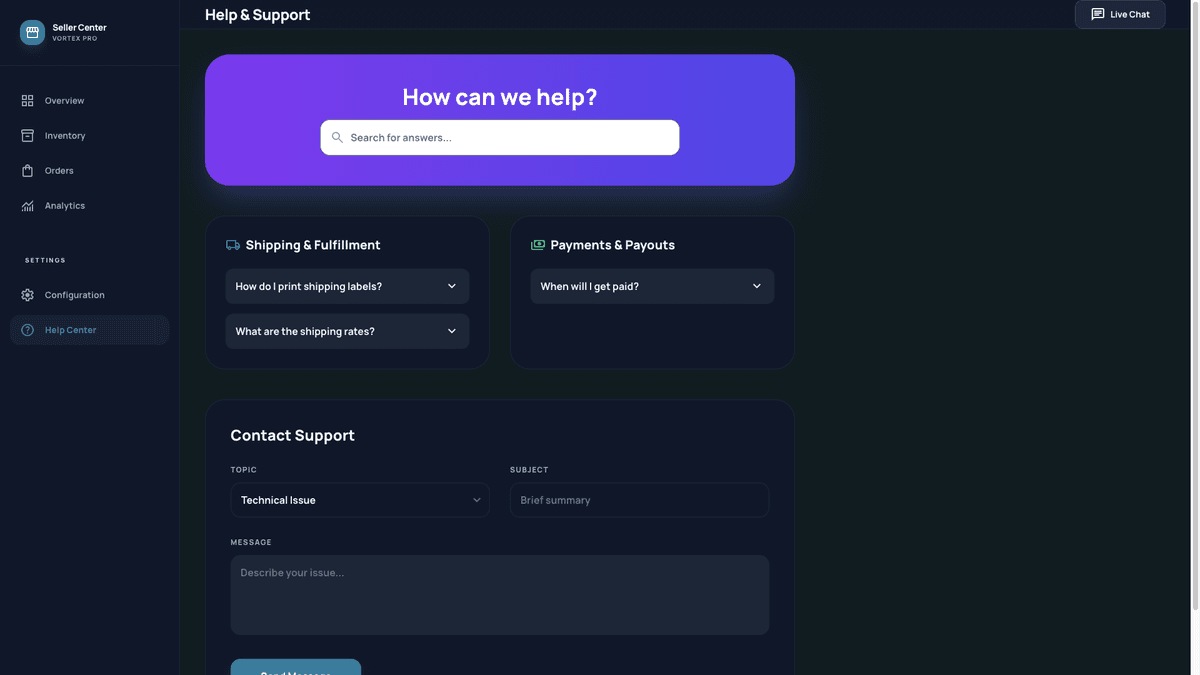
Task: Expand 'What are the shipping rates?'
Action: pos(347,331)
